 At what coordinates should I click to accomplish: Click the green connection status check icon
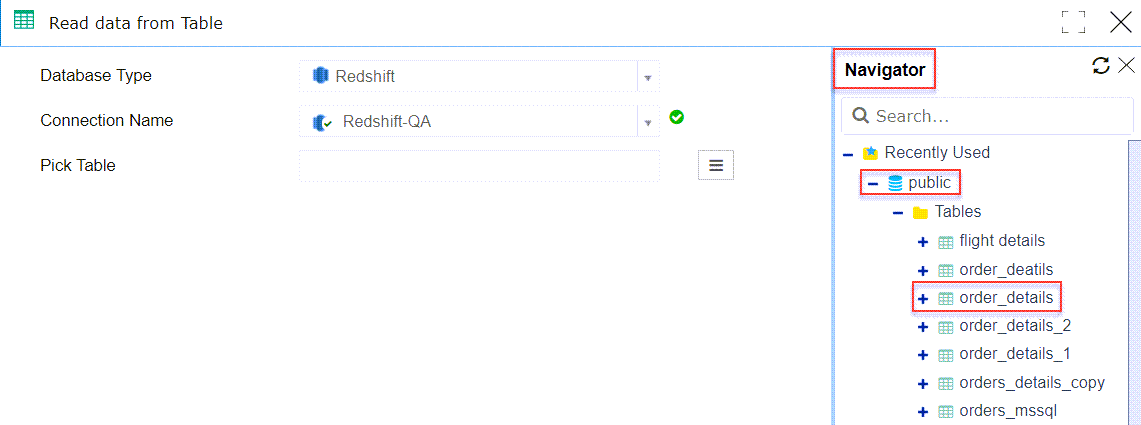[x=677, y=116]
